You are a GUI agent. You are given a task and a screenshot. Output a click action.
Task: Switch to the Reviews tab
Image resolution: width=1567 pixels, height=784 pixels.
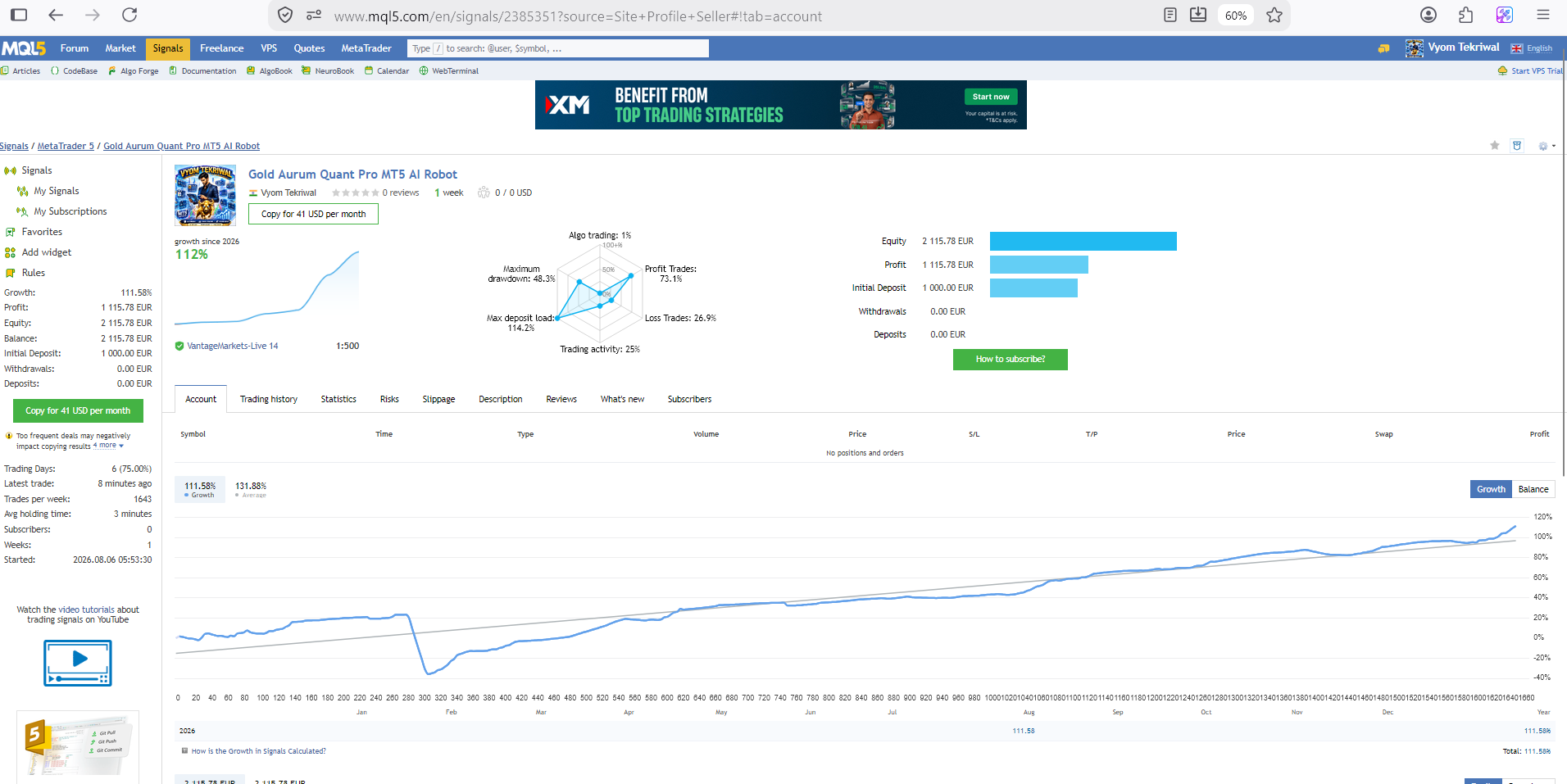(561, 399)
